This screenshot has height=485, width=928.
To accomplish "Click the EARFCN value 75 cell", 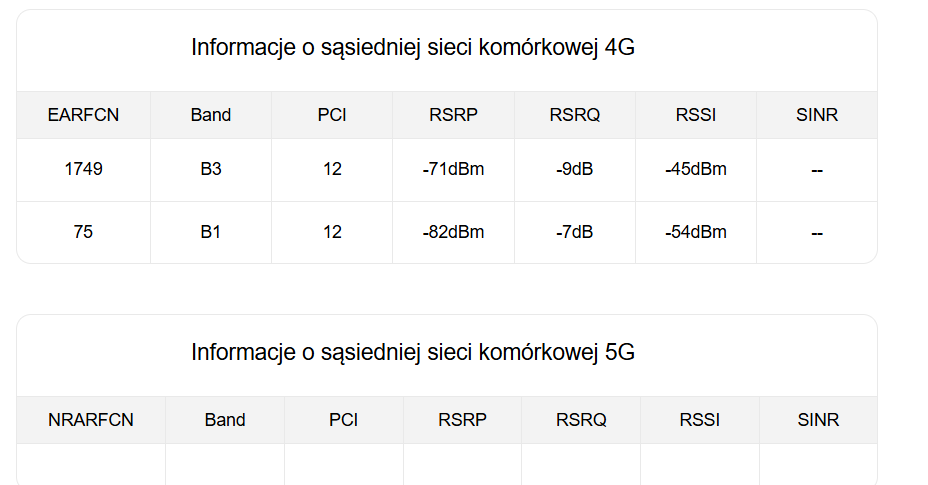I will coord(83,232).
